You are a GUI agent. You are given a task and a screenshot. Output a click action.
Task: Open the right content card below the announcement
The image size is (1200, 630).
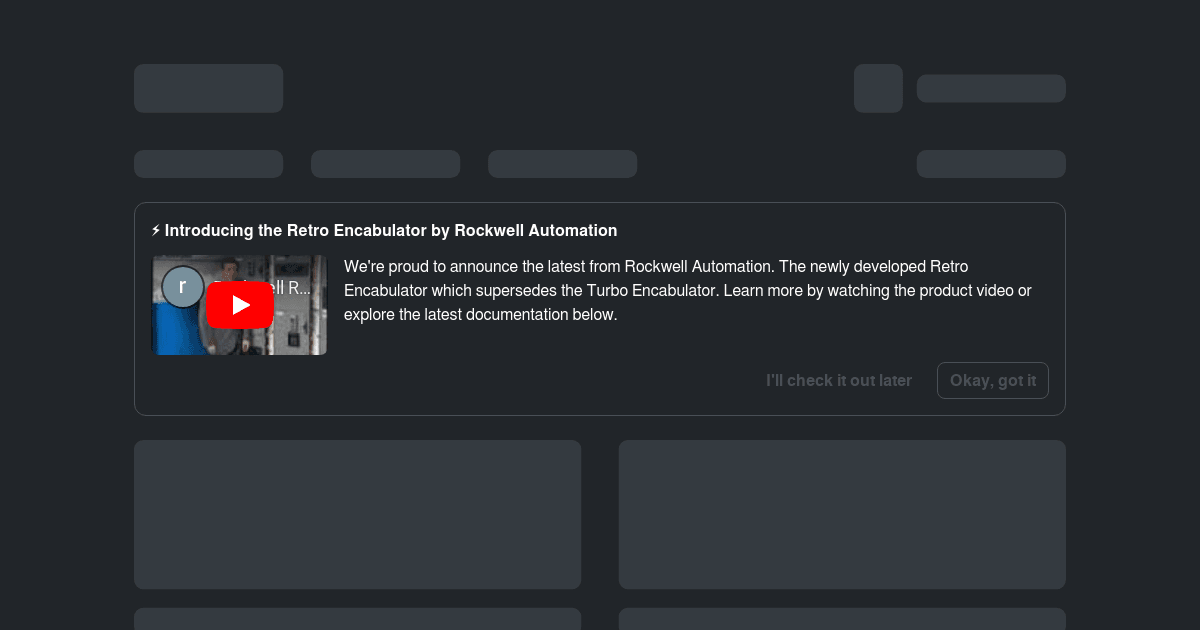(842, 515)
